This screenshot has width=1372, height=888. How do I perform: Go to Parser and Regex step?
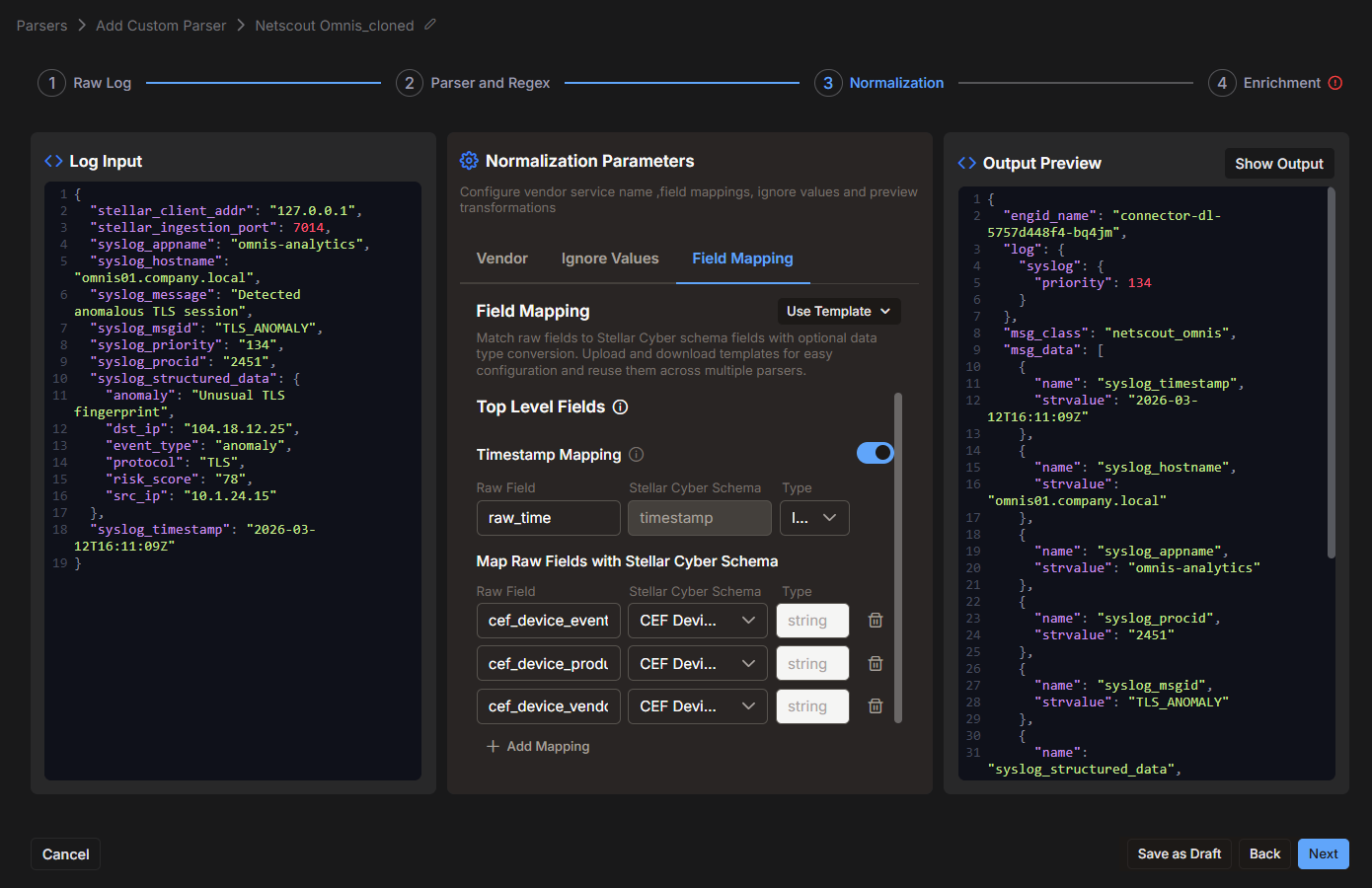click(491, 83)
